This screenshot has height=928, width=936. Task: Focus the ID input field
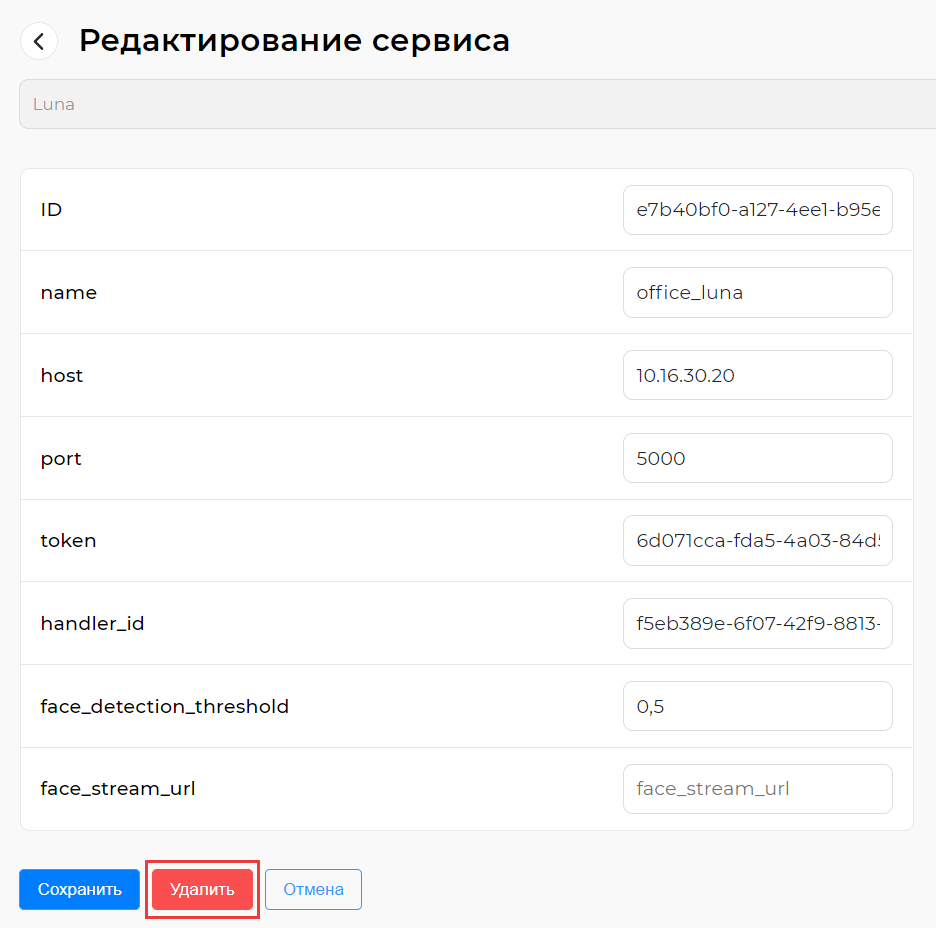758,210
